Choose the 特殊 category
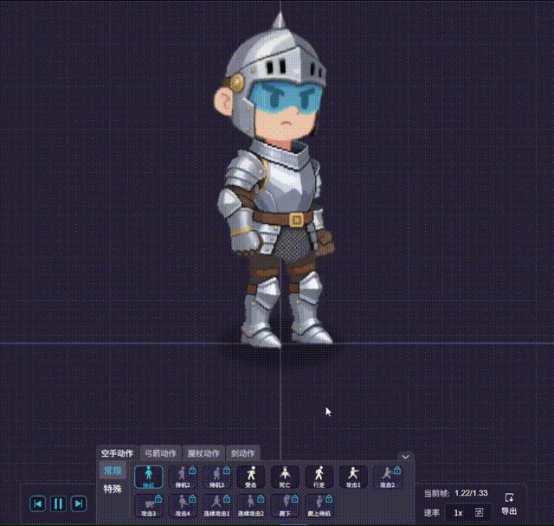The height and width of the screenshot is (526, 554). coord(113,489)
